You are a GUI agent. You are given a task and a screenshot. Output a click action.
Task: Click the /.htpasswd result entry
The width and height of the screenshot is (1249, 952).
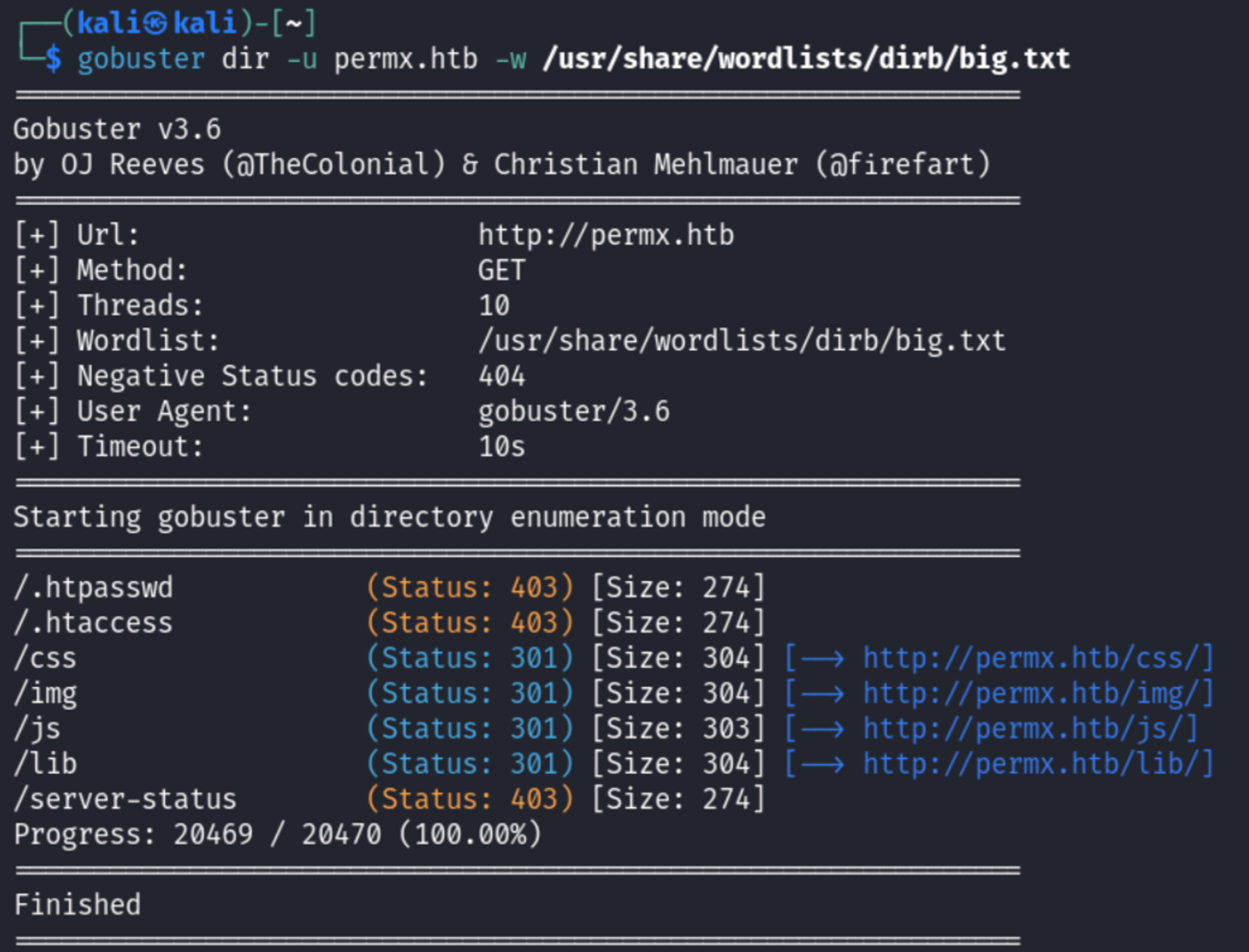(x=94, y=588)
